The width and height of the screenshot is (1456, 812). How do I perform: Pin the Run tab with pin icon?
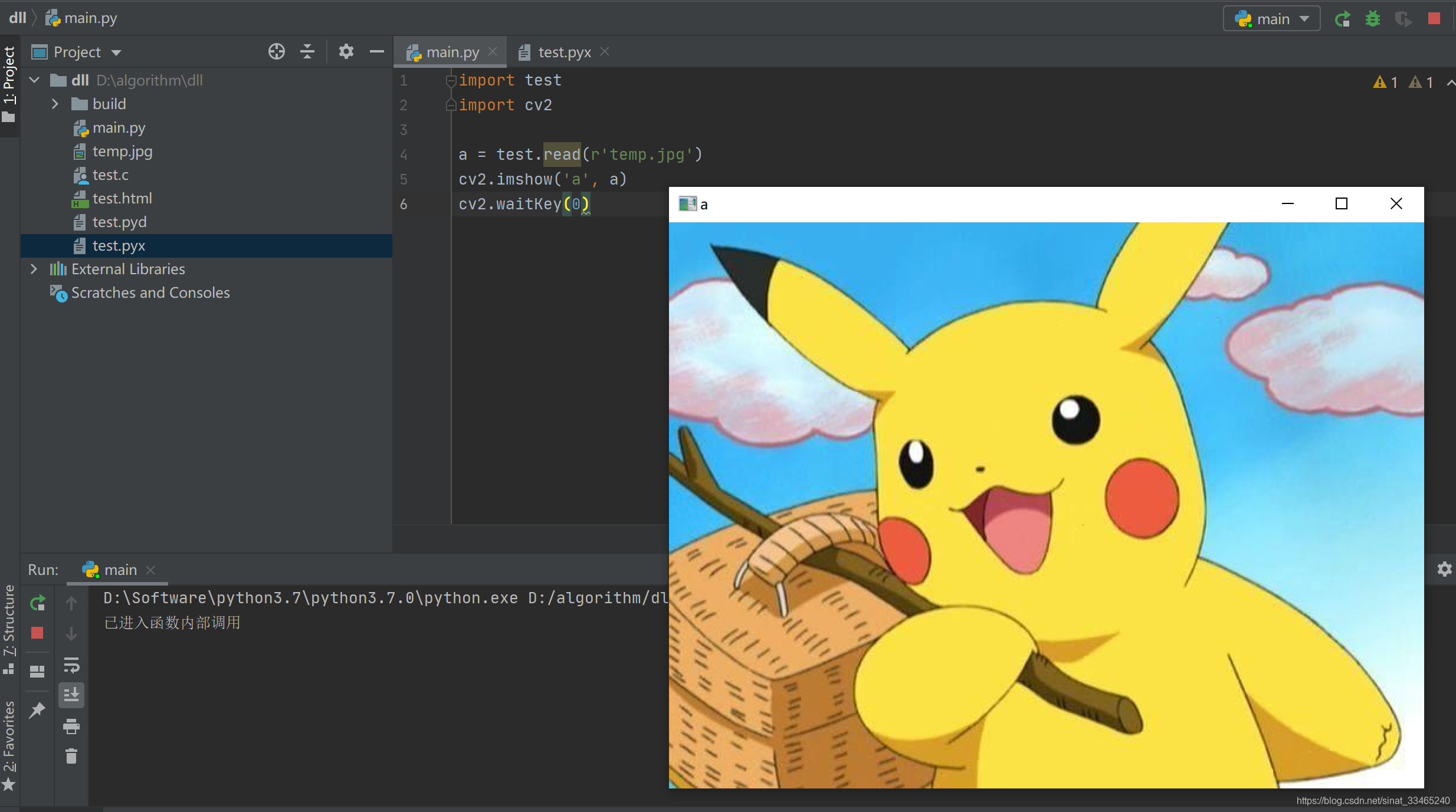click(37, 710)
